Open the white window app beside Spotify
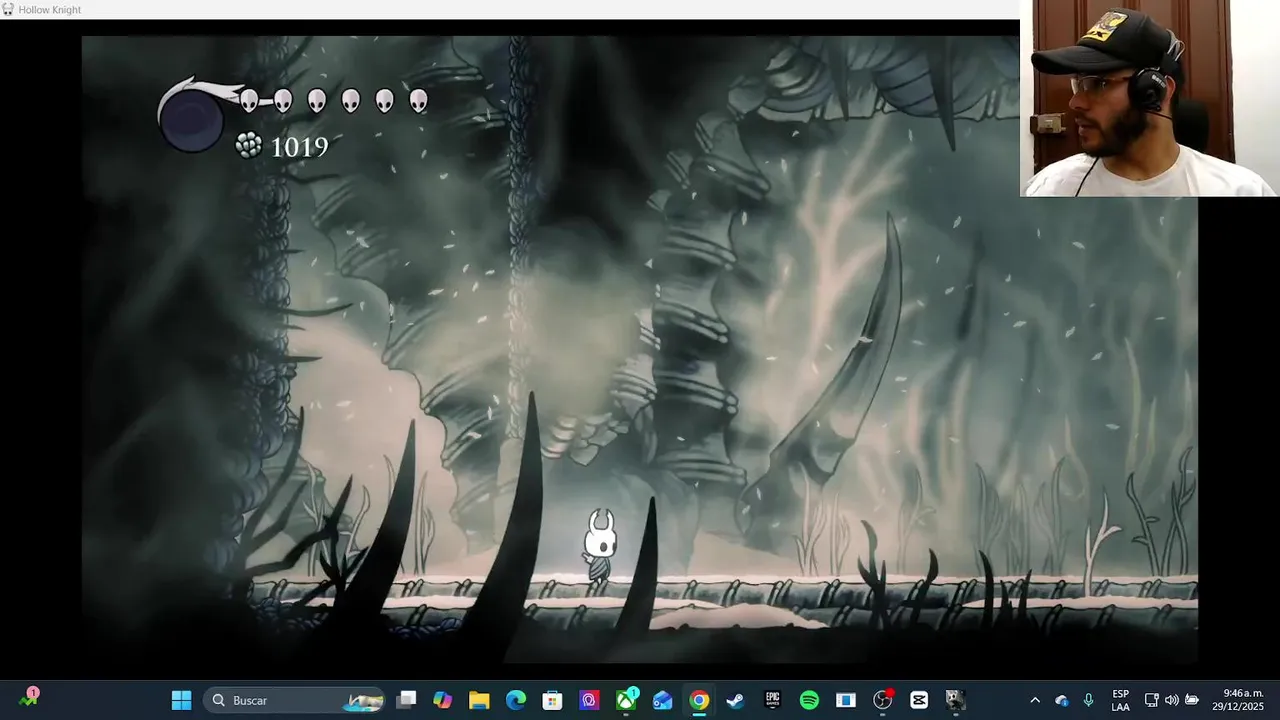Image resolution: width=1280 pixels, height=720 pixels. (x=845, y=700)
